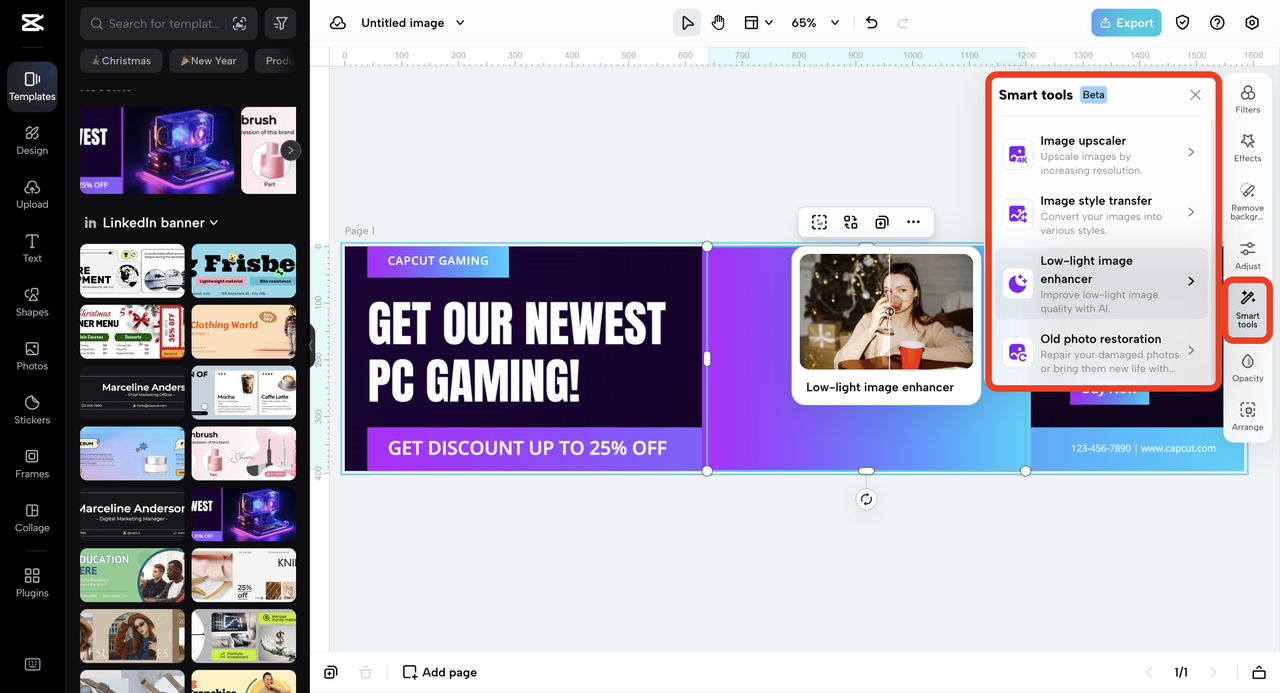Select the Christmas category chip

(121, 61)
